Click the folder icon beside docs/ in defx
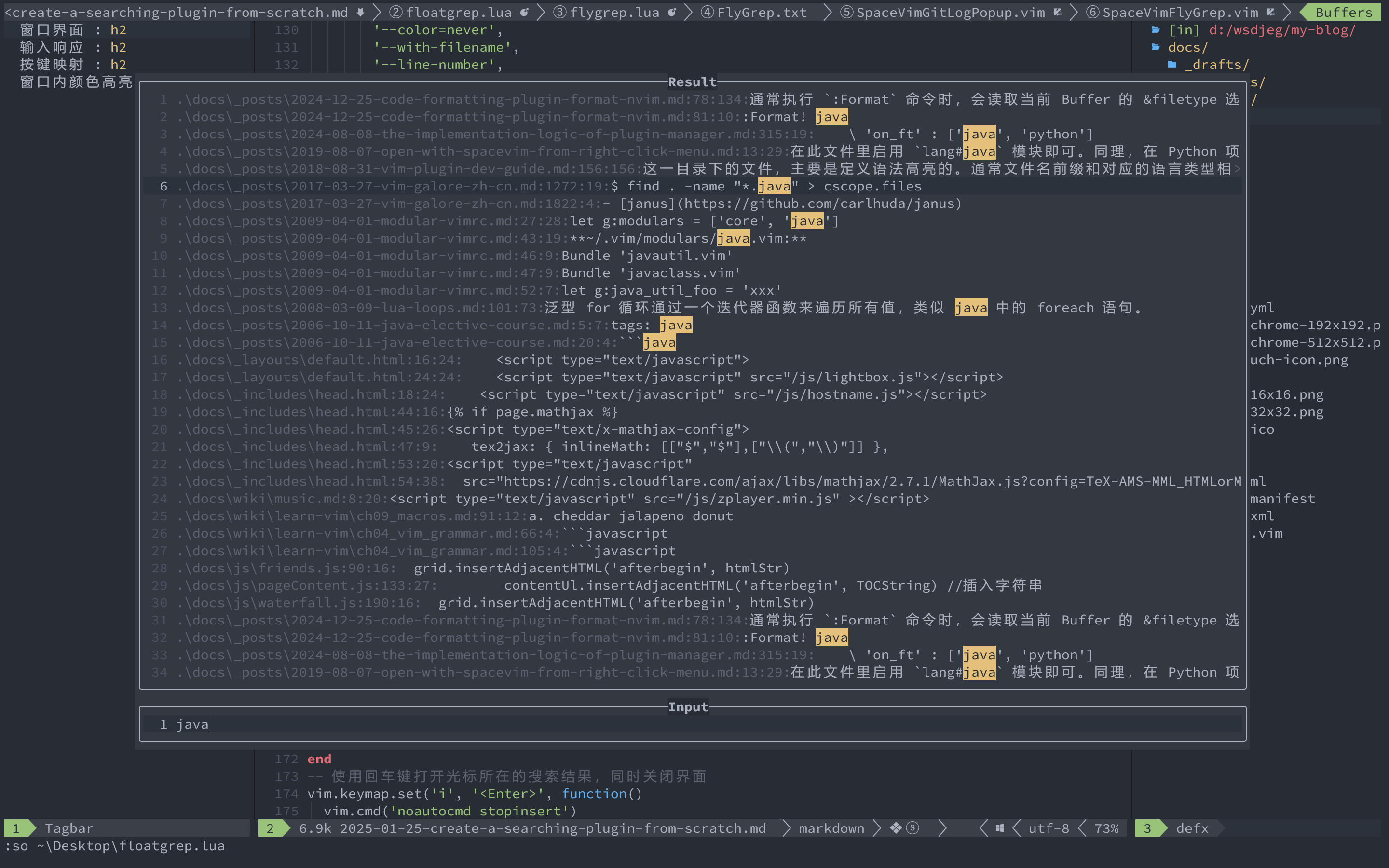 tap(1156, 47)
